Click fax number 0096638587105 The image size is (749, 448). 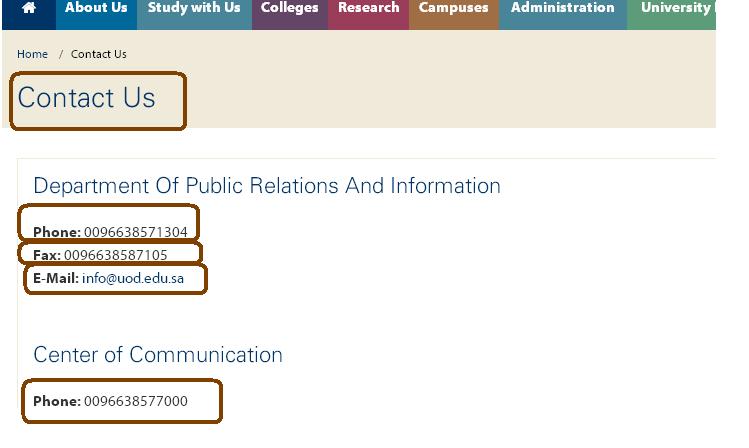[116, 255]
